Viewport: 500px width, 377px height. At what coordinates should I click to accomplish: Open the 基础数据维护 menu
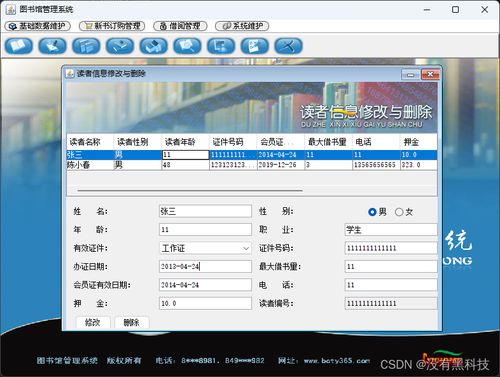37,26
